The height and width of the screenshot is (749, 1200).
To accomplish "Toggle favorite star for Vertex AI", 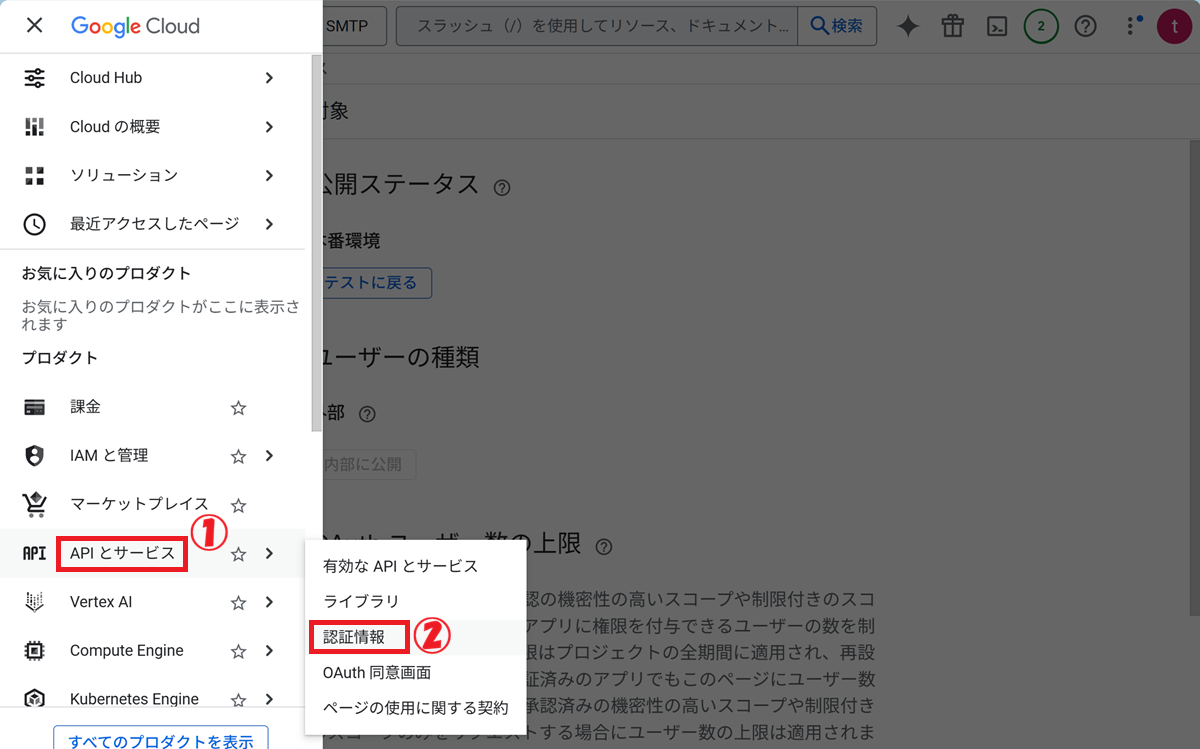I will tap(238, 603).
